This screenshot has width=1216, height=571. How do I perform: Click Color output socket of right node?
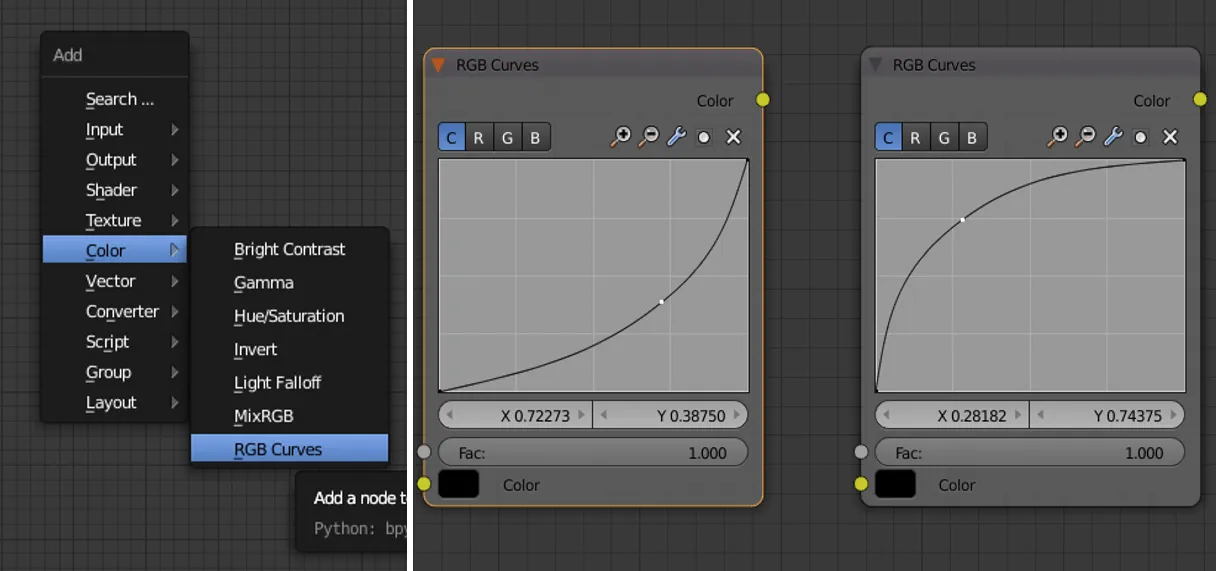coord(1200,100)
